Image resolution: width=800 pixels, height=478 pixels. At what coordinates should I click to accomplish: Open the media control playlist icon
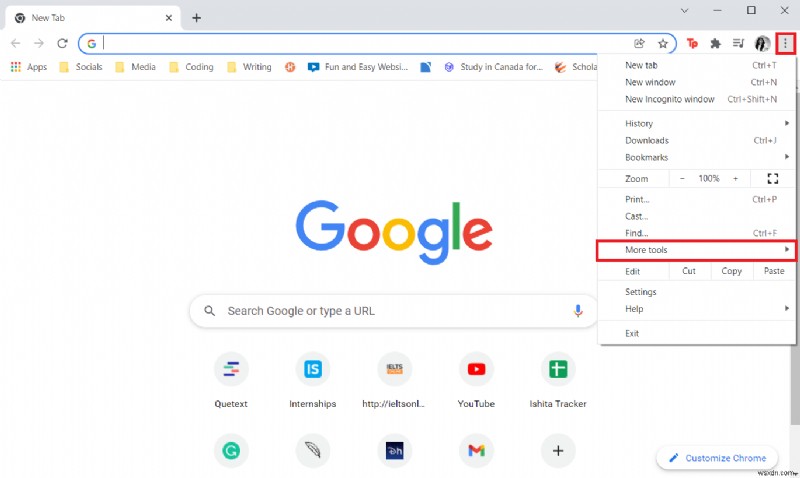(738, 43)
